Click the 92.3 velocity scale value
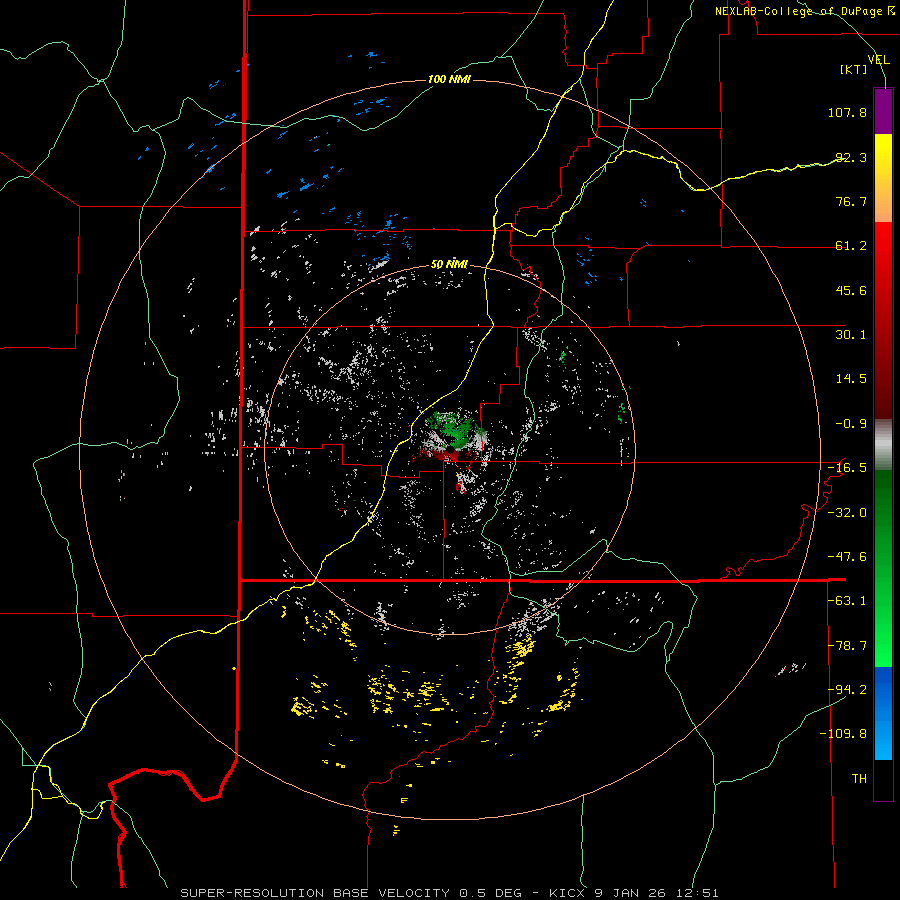The height and width of the screenshot is (900, 900). pyautogui.click(x=851, y=157)
